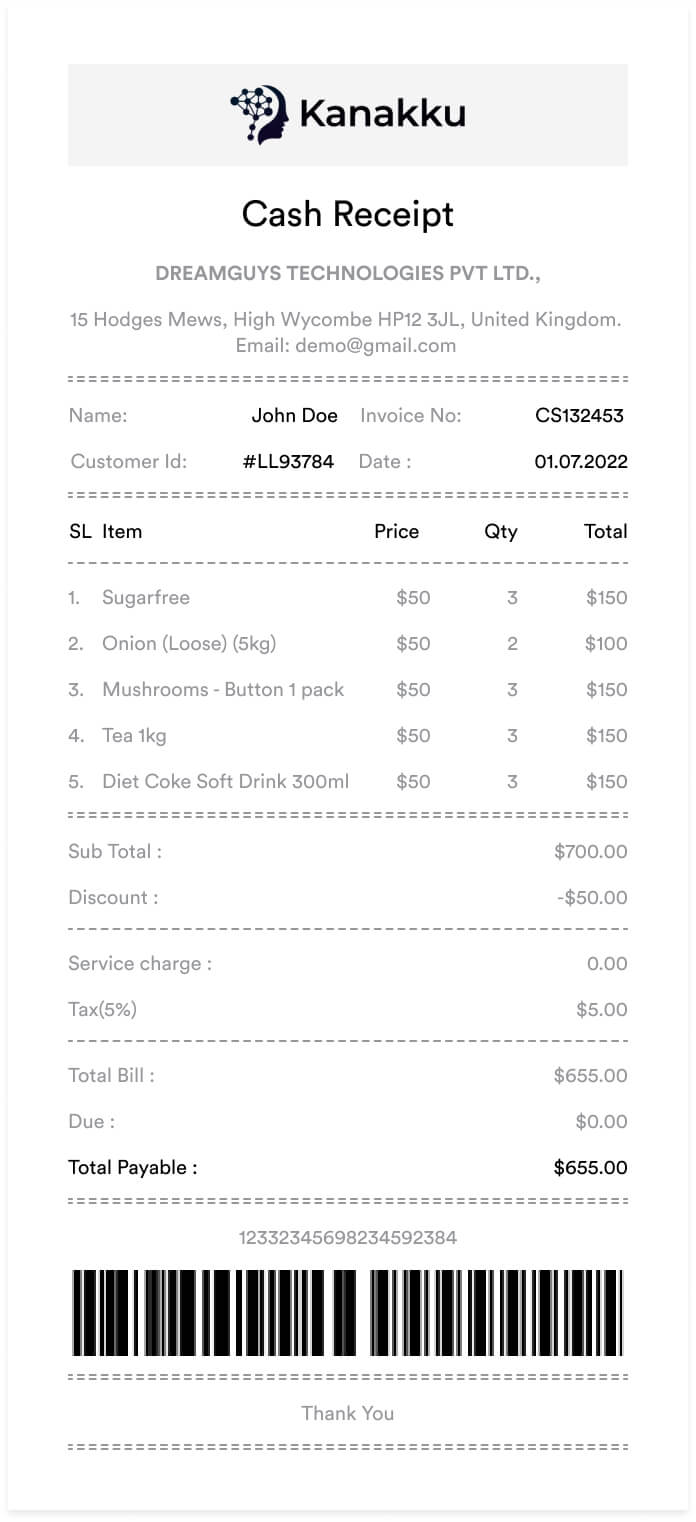The height and width of the screenshot is (1522, 696).
Task: Click the Thank You text
Action: [347, 1414]
